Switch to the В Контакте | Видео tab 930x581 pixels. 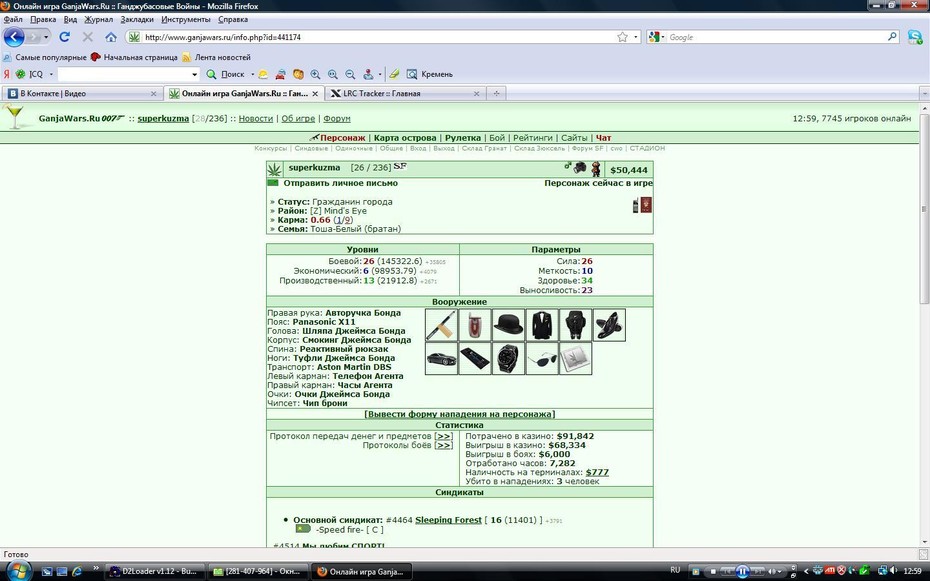coord(81,93)
